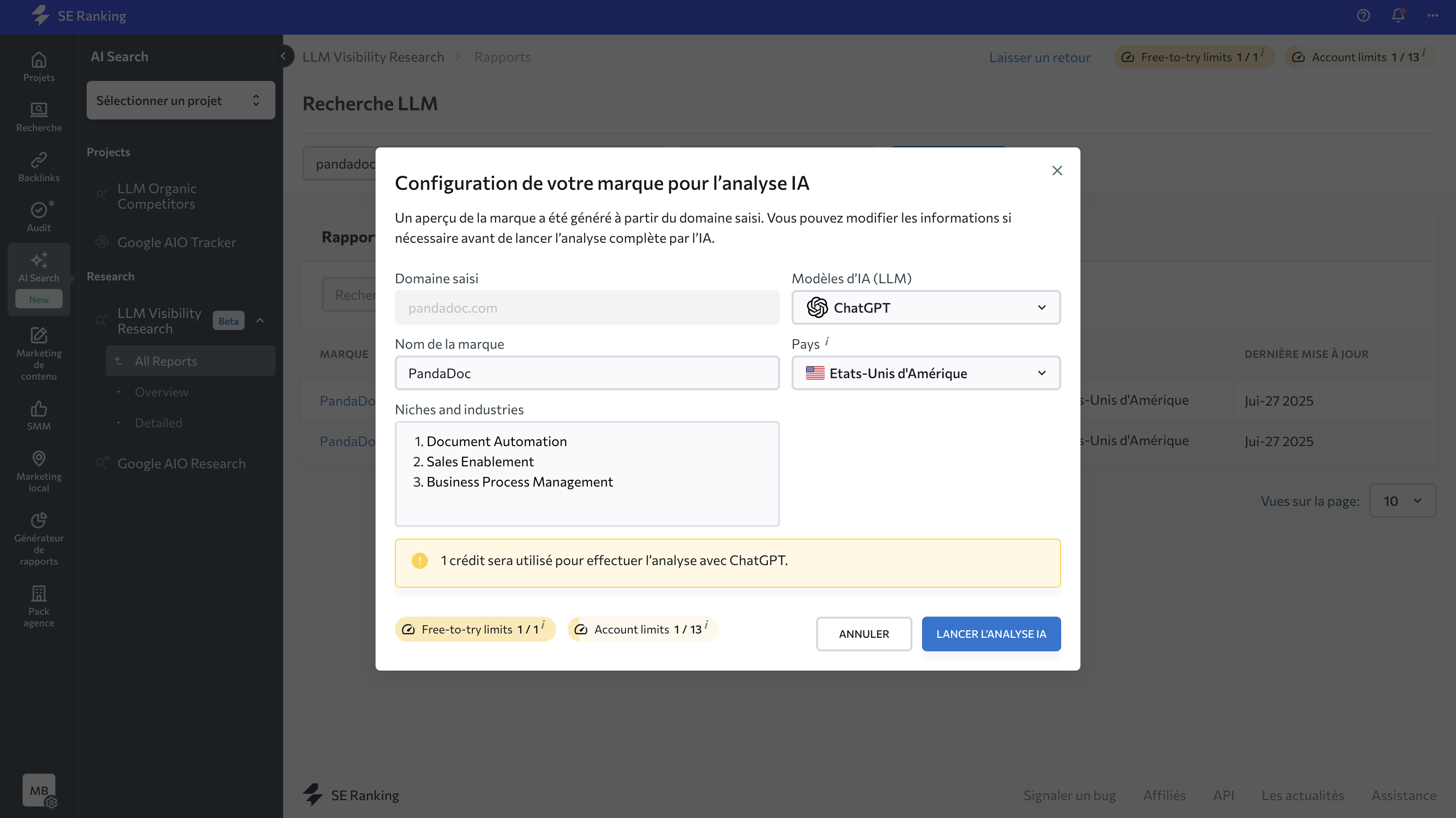
Task: Select Overview in side menu
Action: (162, 392)
